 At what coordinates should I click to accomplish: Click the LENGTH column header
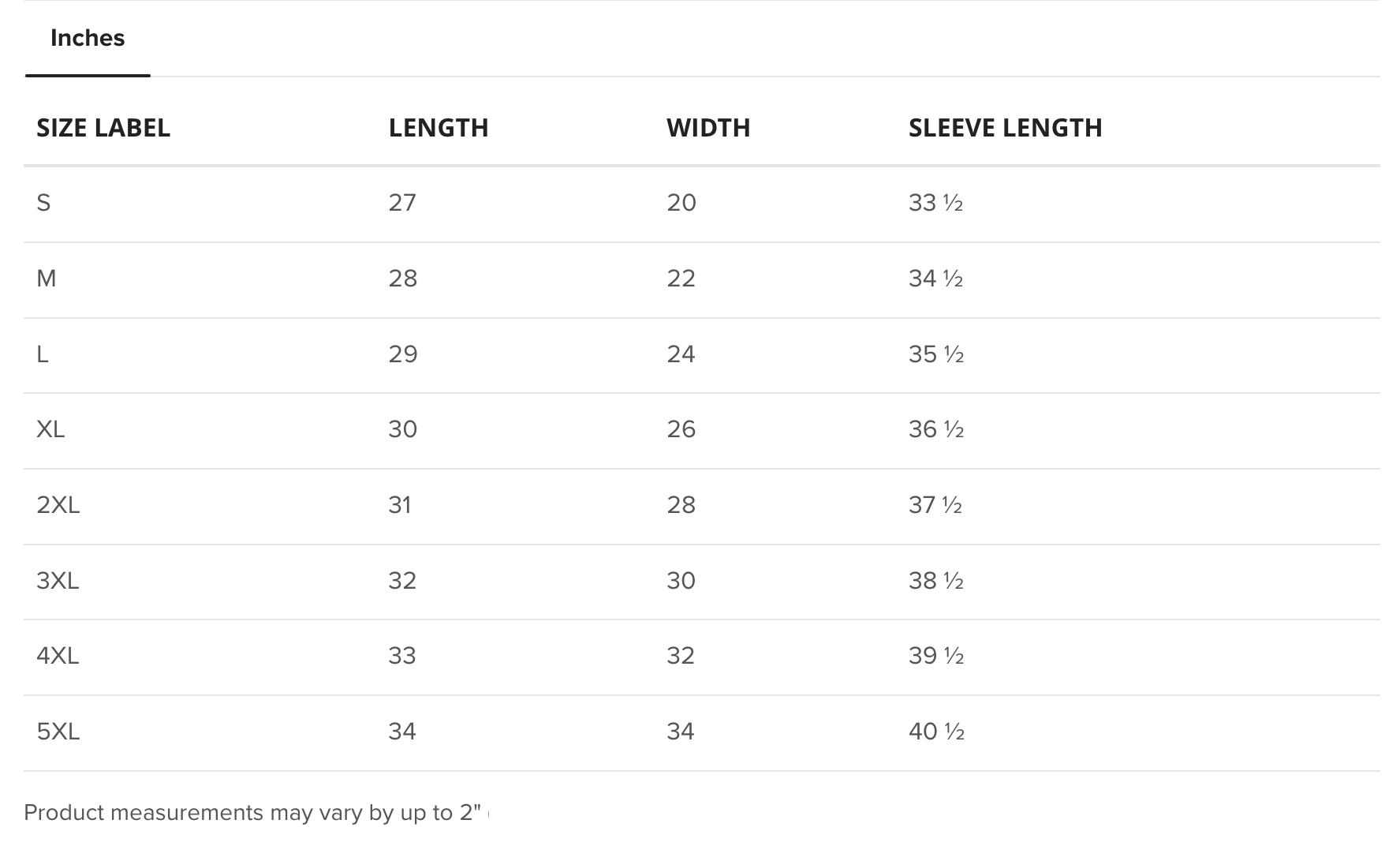coord(439,128)
